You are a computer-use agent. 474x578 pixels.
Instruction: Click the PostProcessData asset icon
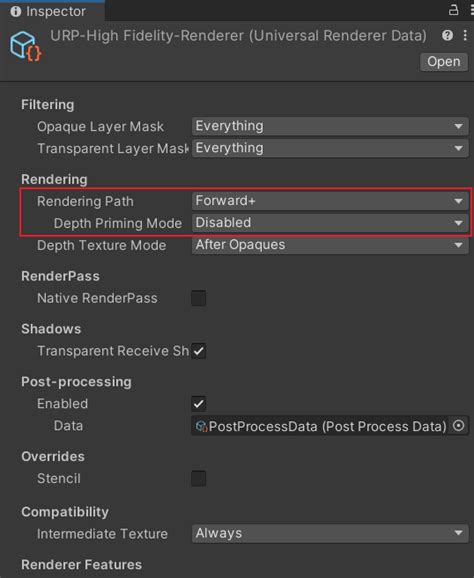click(201, 426)
